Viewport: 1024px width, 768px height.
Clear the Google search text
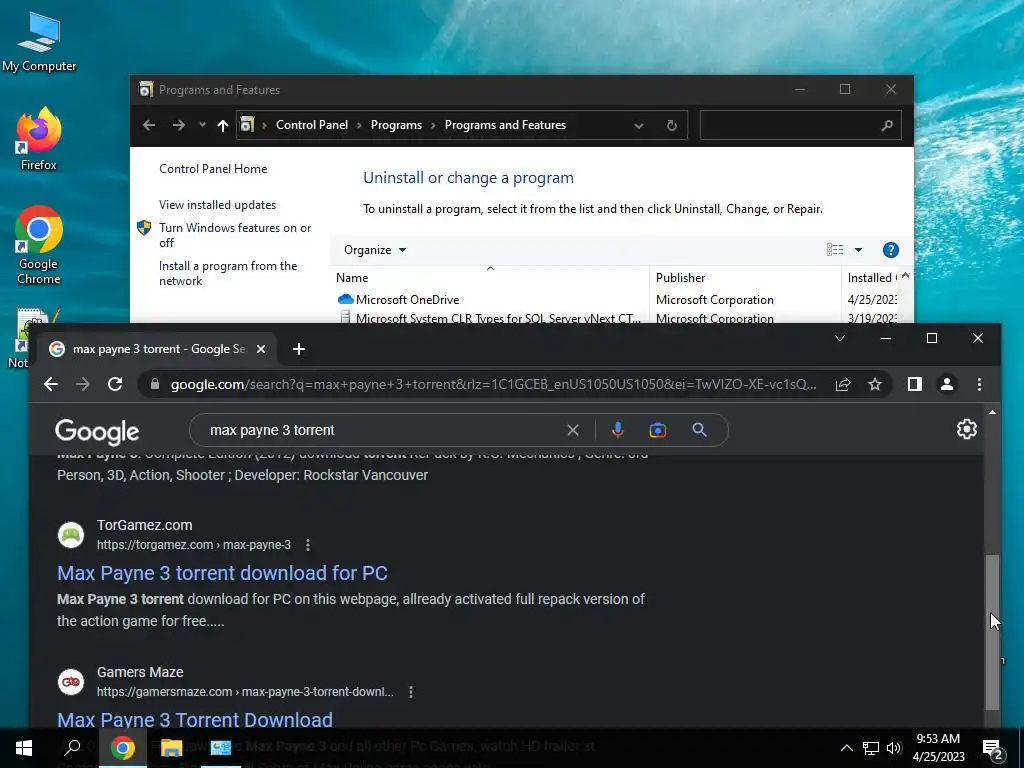coord(573,430)
